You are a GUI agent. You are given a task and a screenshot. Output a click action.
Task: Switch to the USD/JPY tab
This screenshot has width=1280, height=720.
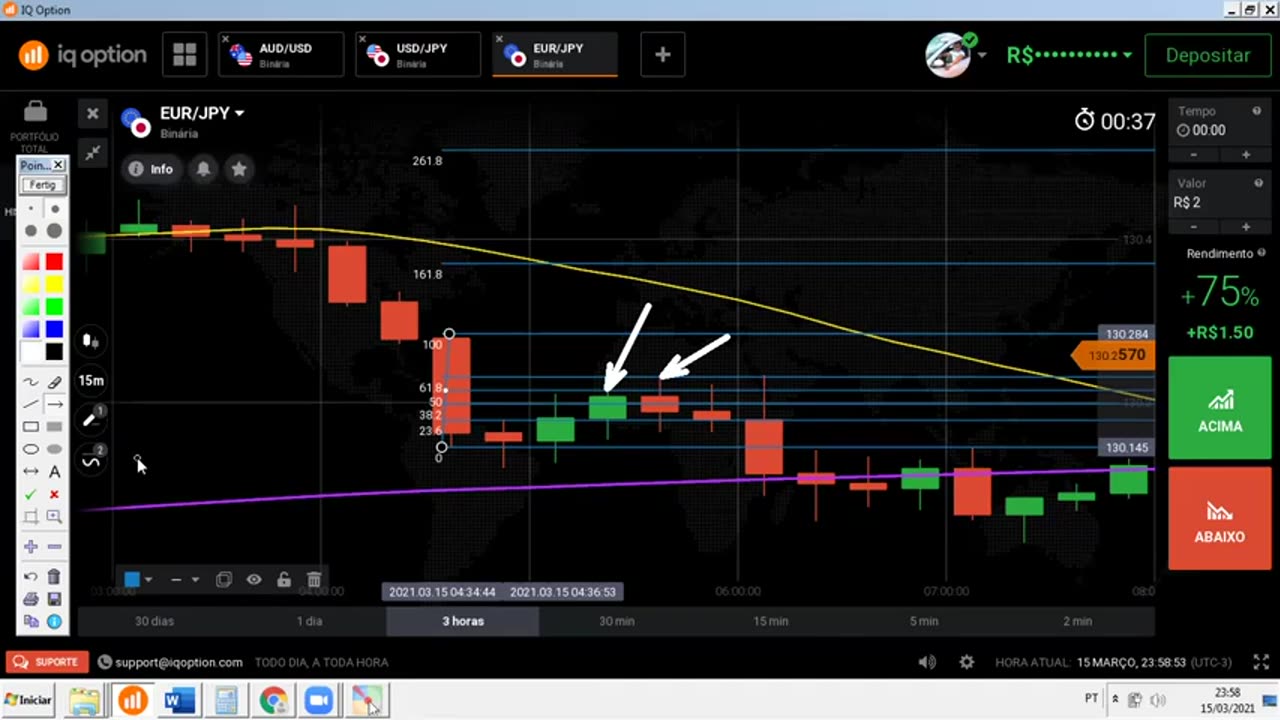coord(418,54)
